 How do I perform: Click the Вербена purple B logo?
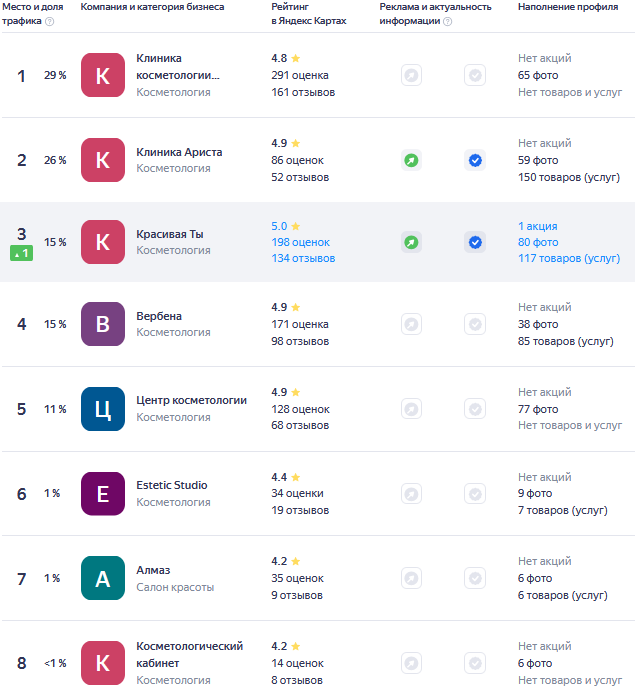point(103,324)
